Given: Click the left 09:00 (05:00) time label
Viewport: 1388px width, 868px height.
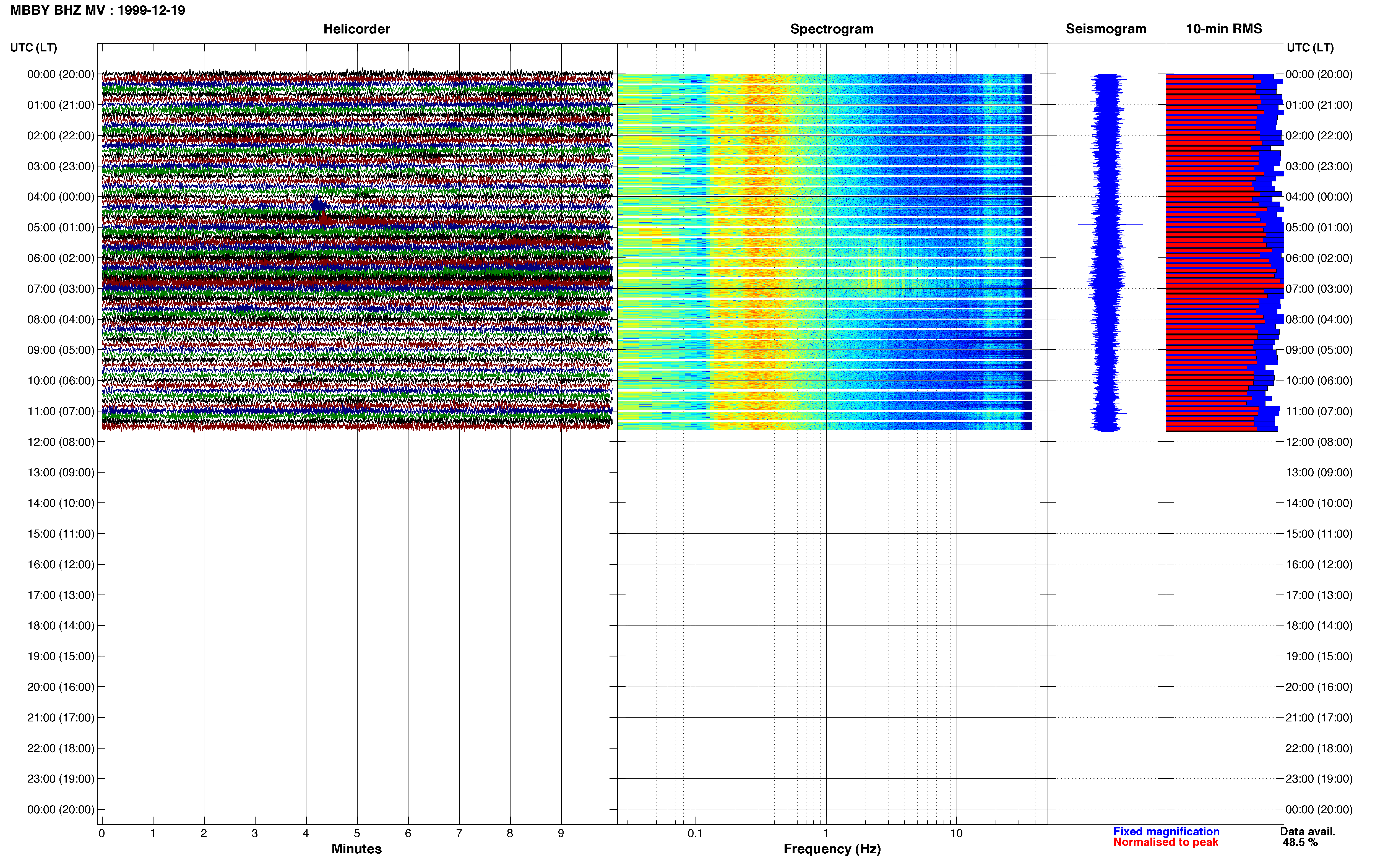Looking at the screenshot, I should point(61,350).
